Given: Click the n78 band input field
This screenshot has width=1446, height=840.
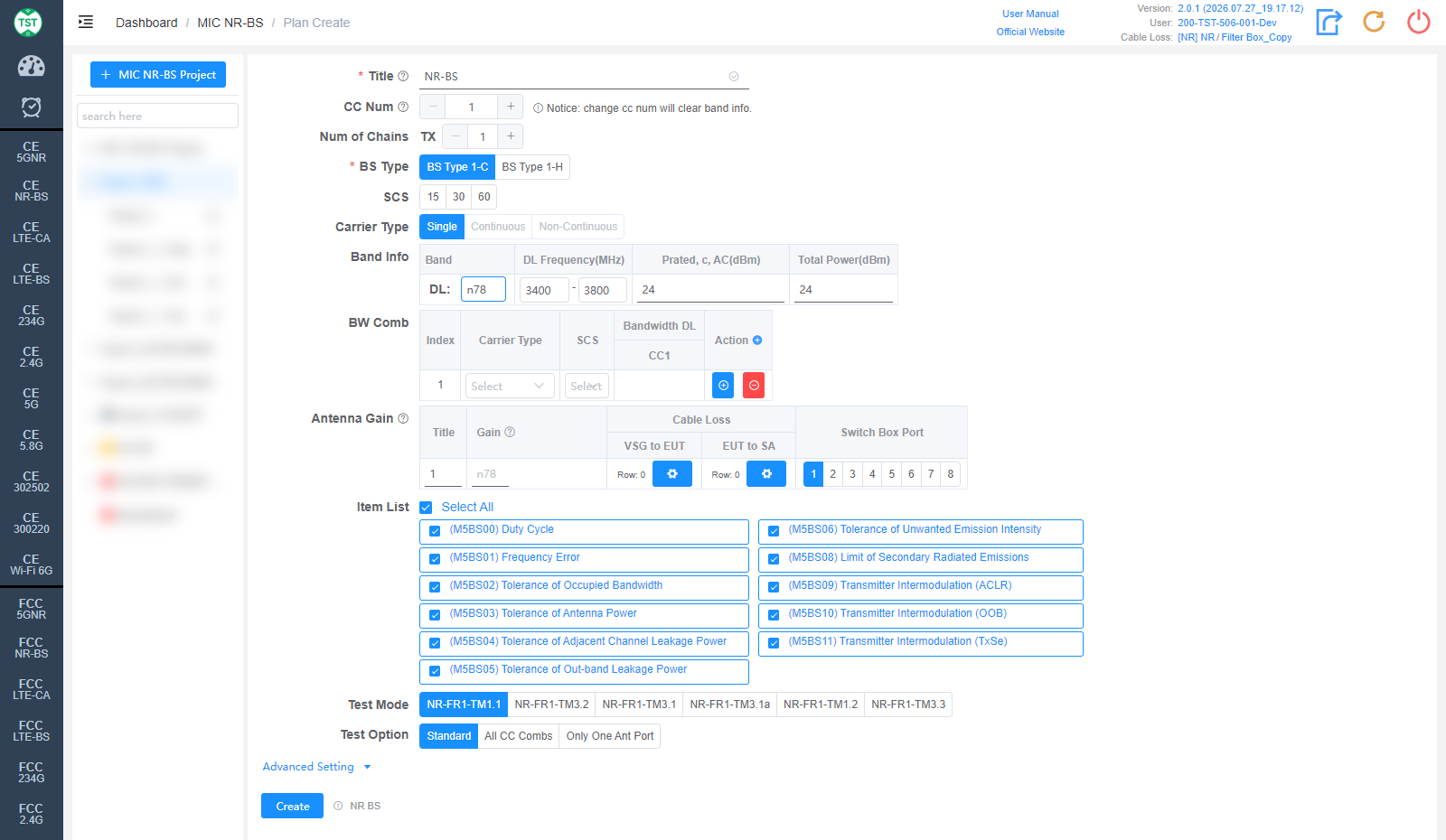Looking at the screenshot, I should coord(484,290).
